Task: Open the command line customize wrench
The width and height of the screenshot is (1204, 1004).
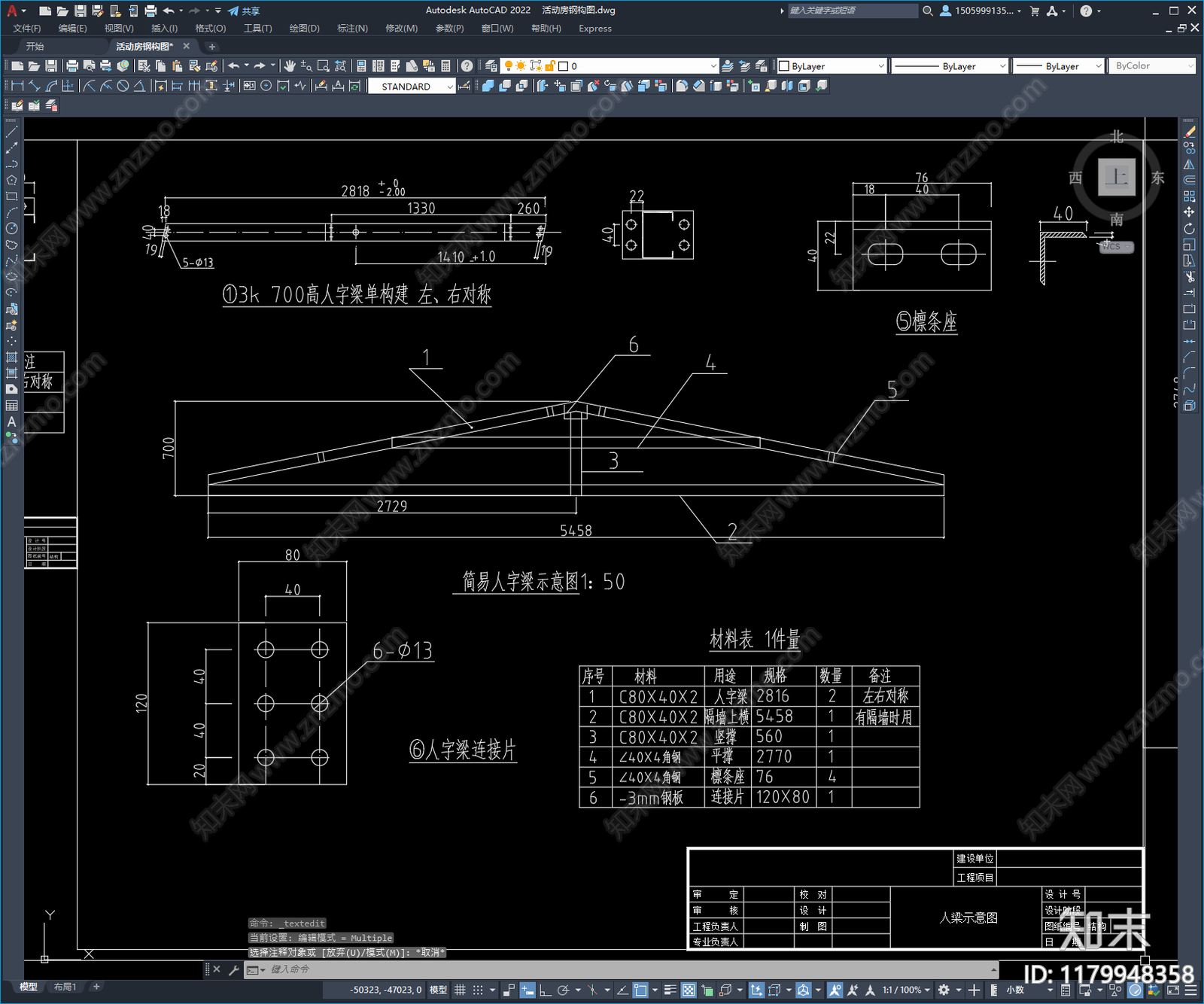Action: coord(234,969)
